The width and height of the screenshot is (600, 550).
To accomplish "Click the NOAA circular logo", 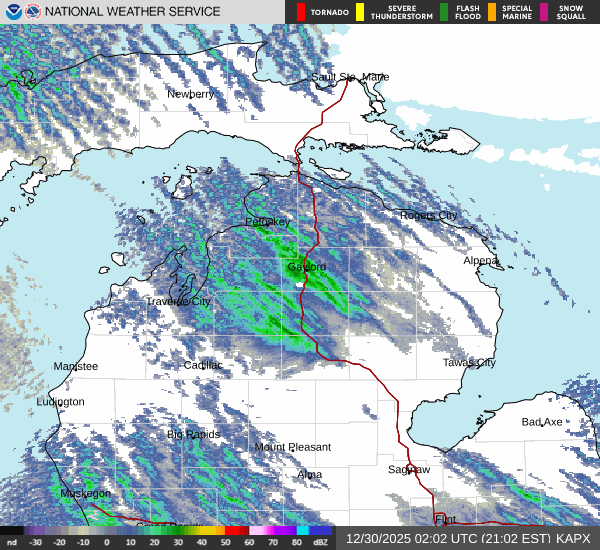I will tap(11, 12).
